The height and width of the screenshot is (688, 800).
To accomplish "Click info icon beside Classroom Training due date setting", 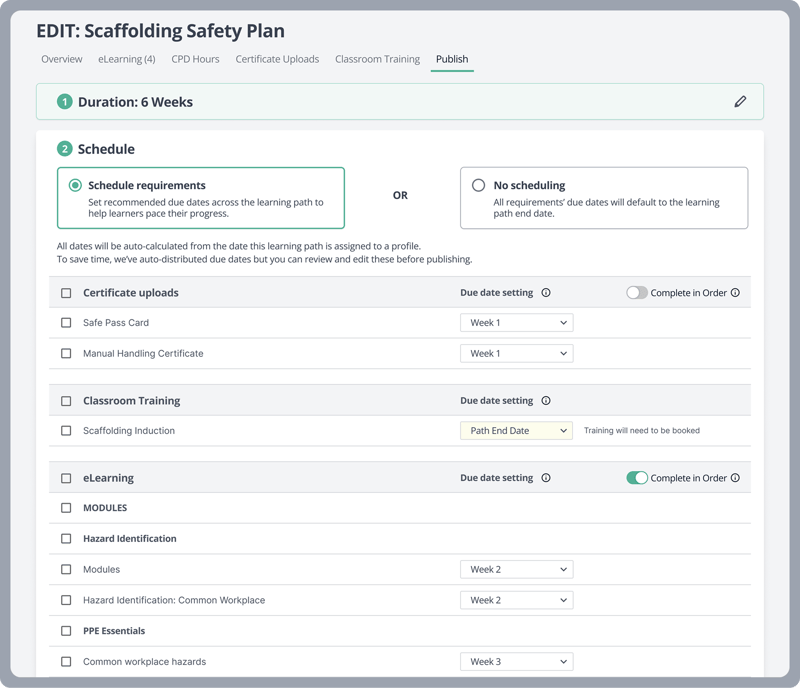I will [x=546, y=401].
